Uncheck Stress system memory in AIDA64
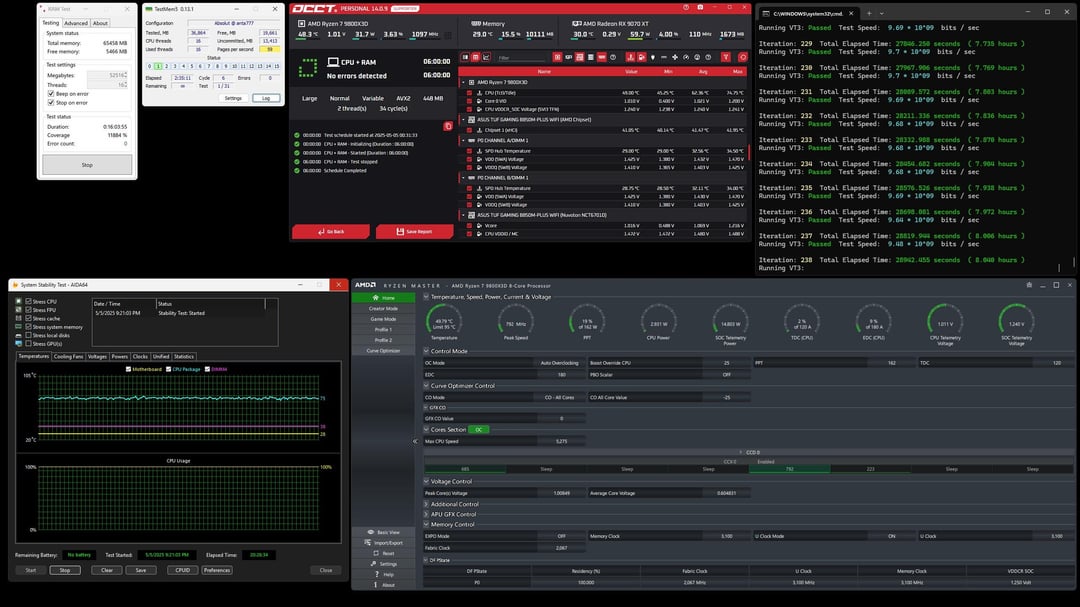The height and width of the screenshot is (607, 1080). (28, 327)
